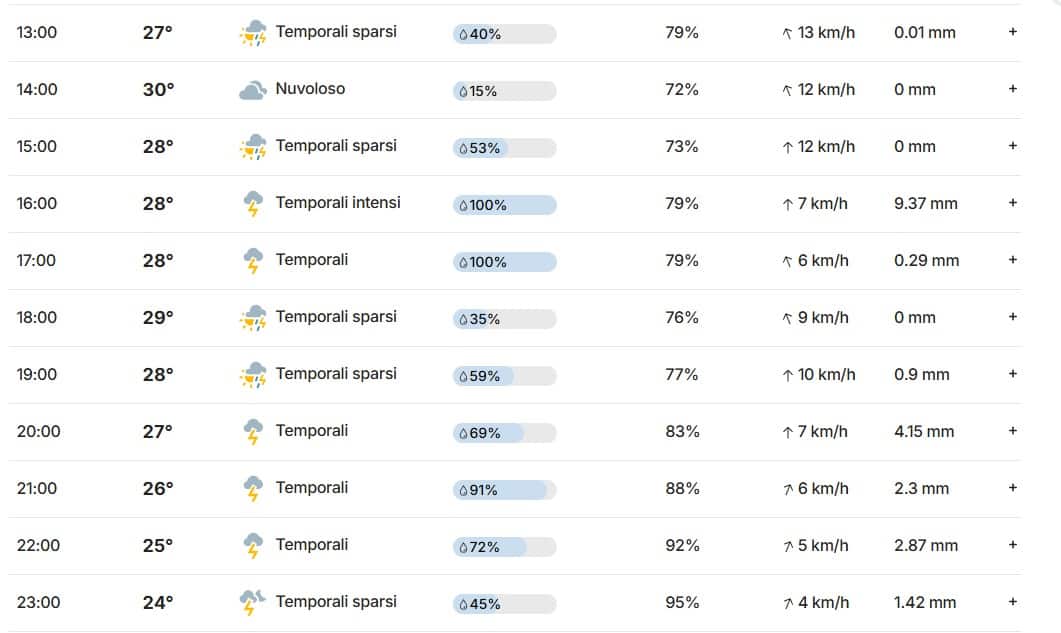Click the intense thunderstorm icon at 16:00
This screenshot has width=1061, height=633.
(x=253, y=204)
